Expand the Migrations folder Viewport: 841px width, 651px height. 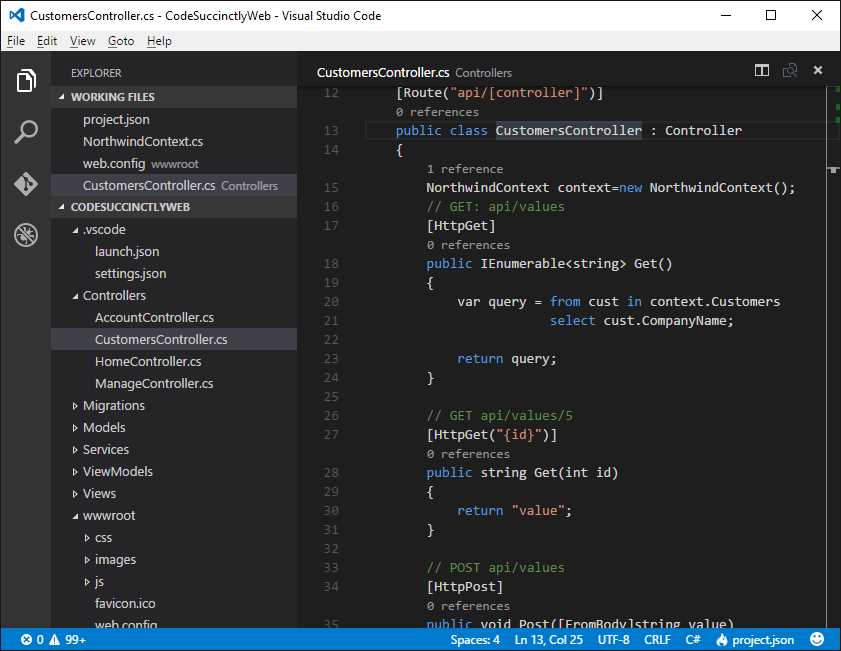[x=75, y=406]
